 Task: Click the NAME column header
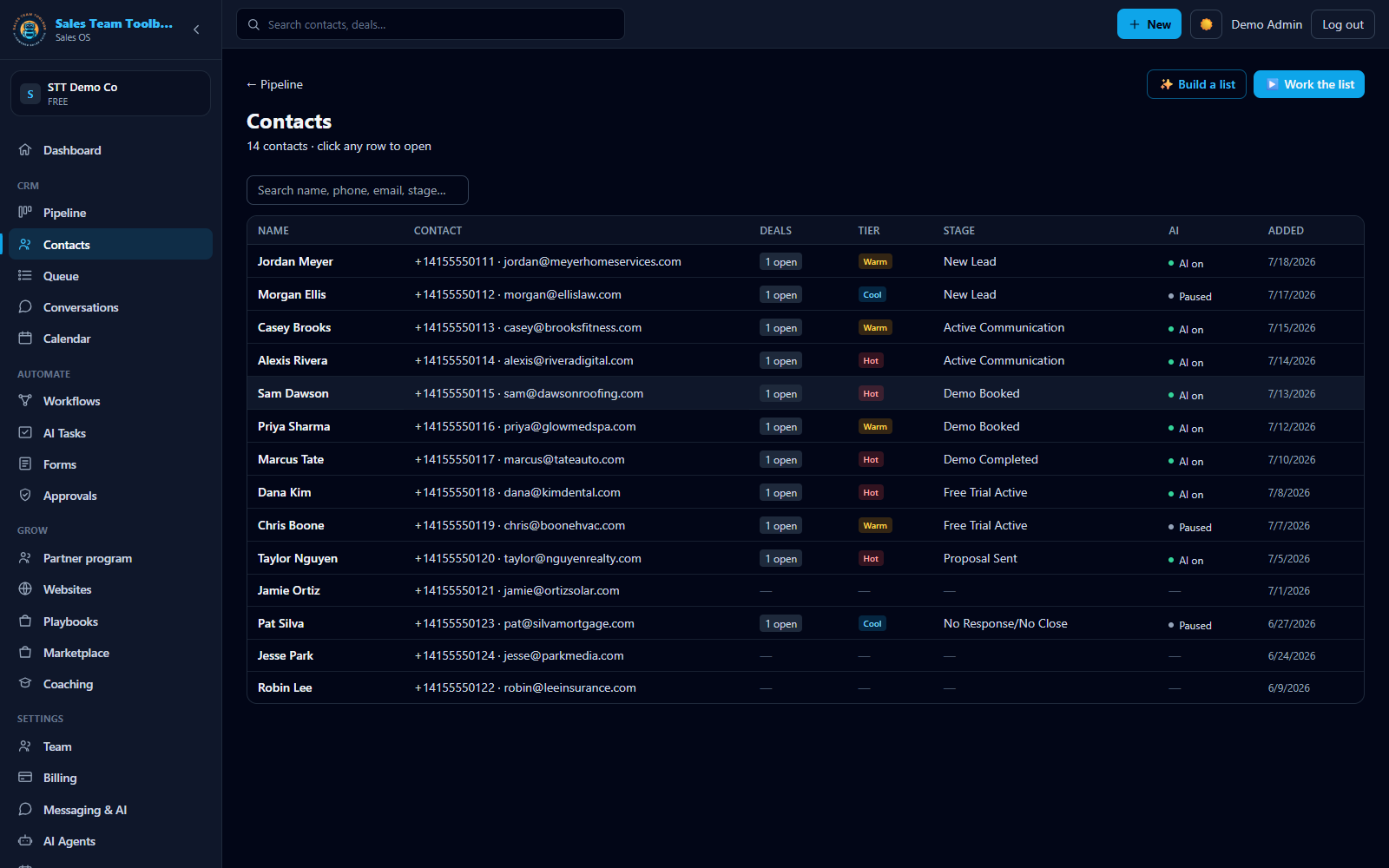(x=273, y=231)
